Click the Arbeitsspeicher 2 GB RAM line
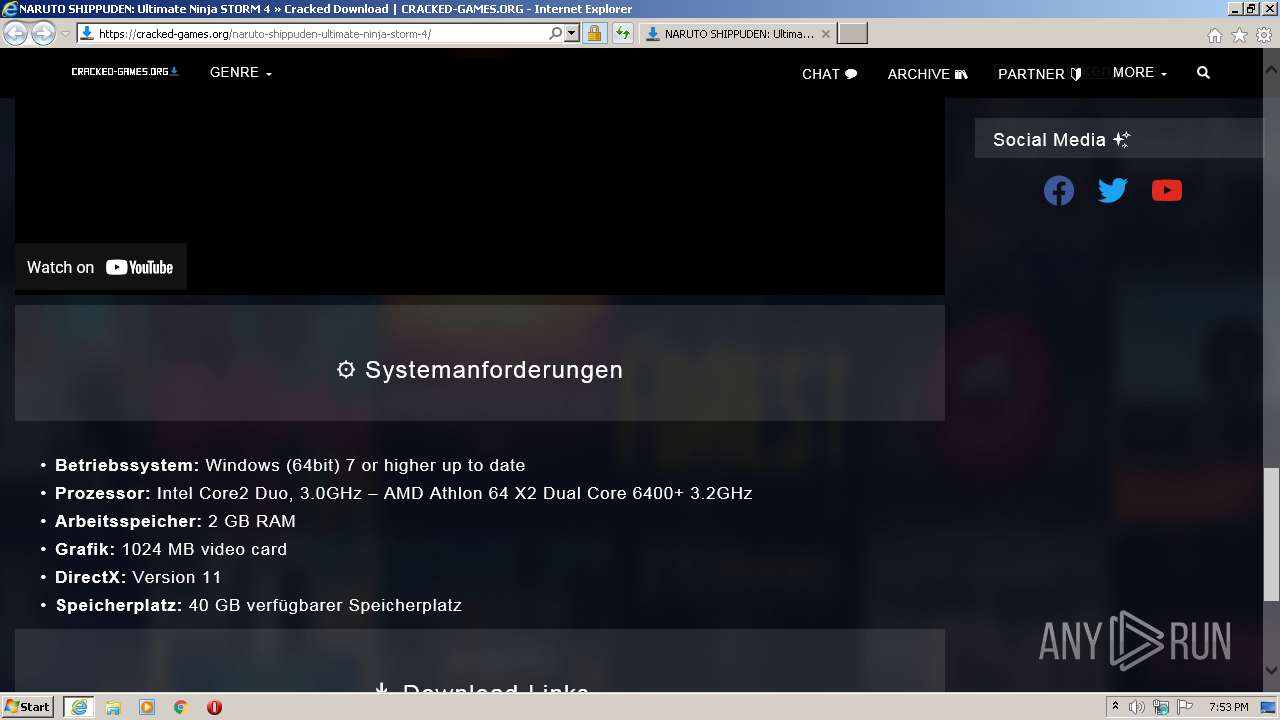Screen dimensions: 1280x720 click(175, 521)
